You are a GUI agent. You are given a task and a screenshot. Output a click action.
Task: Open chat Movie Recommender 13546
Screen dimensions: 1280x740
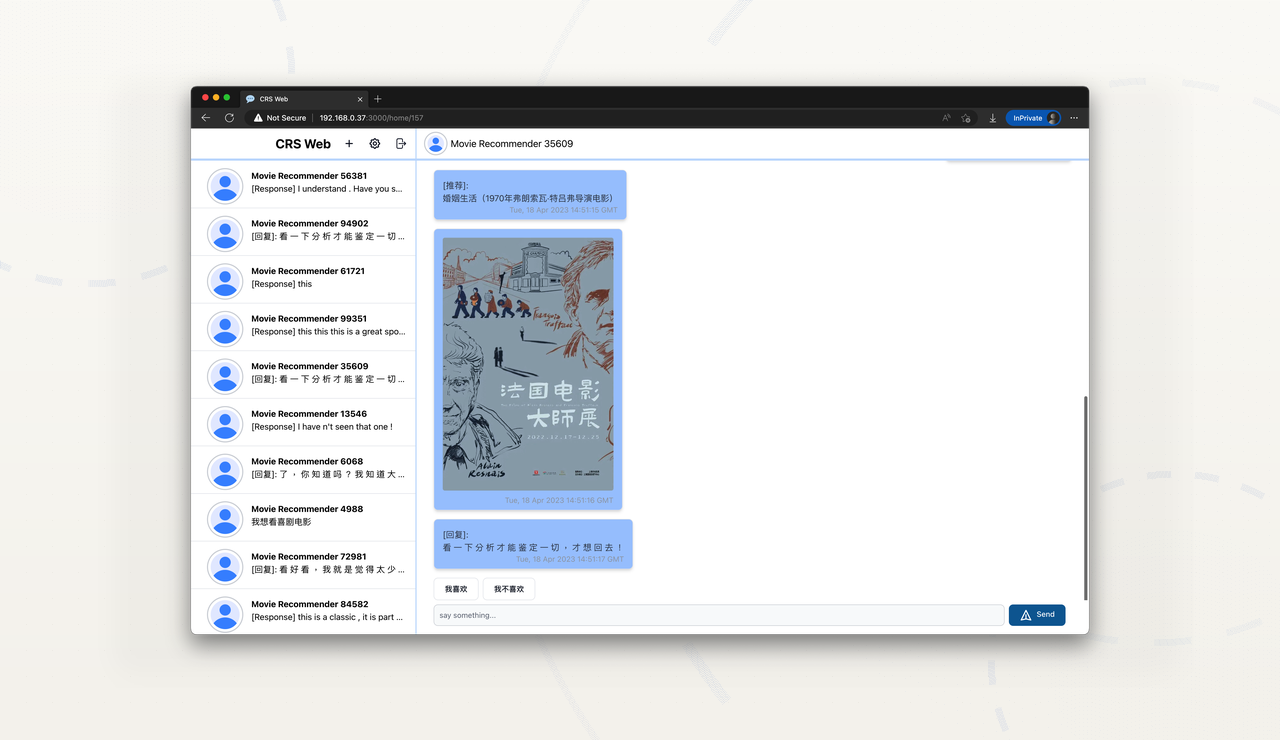coord(303,422)
